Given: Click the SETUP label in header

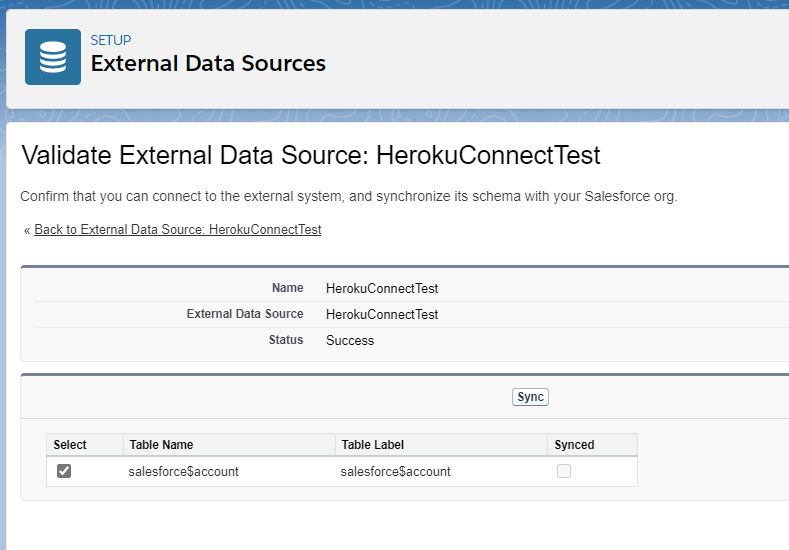Looking at the screenshot, I should click(110, 40).
